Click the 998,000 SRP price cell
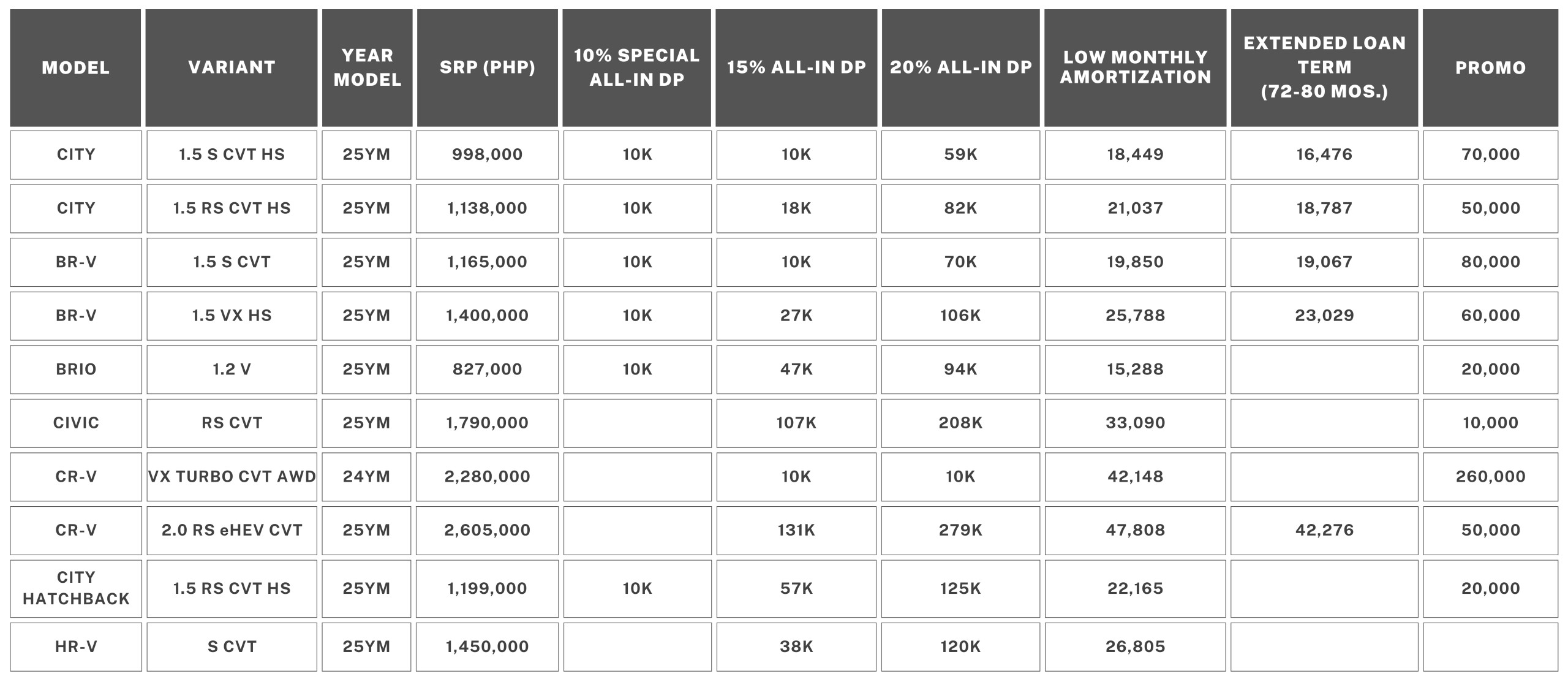 coord(487,154)
